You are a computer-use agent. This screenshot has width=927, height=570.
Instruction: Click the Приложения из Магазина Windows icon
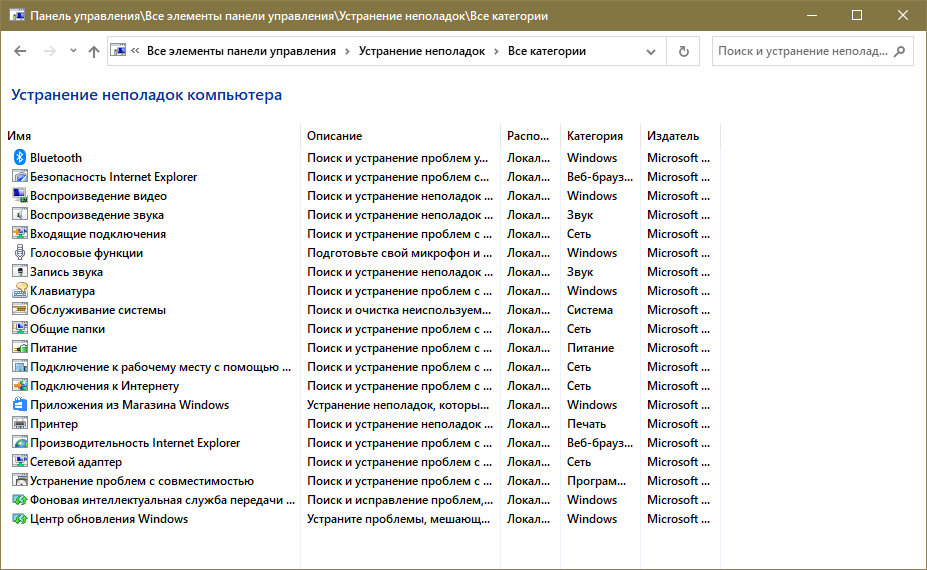click(x=19, y=405)
